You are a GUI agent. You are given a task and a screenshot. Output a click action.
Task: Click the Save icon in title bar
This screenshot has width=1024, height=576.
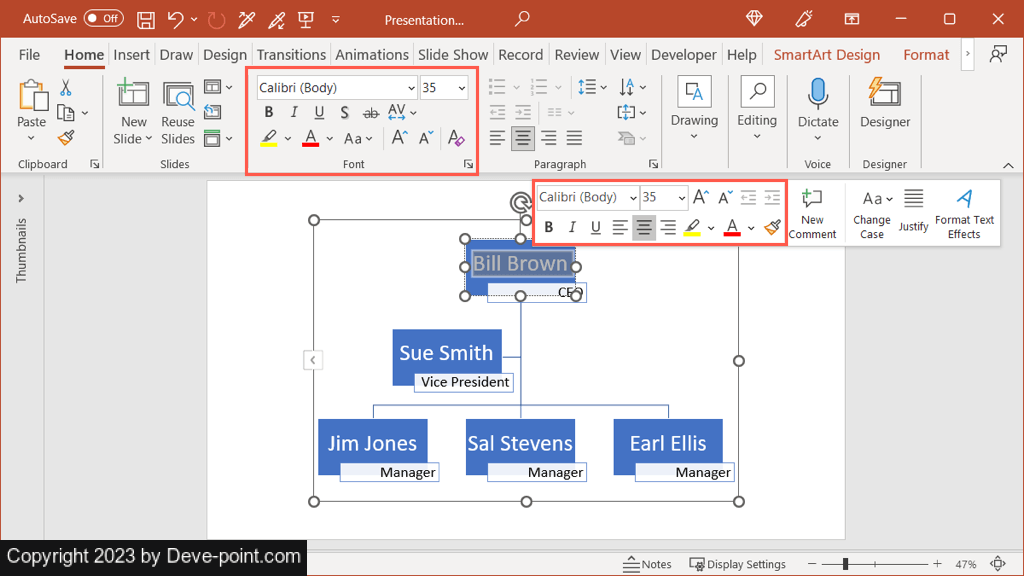coord(146,20)
